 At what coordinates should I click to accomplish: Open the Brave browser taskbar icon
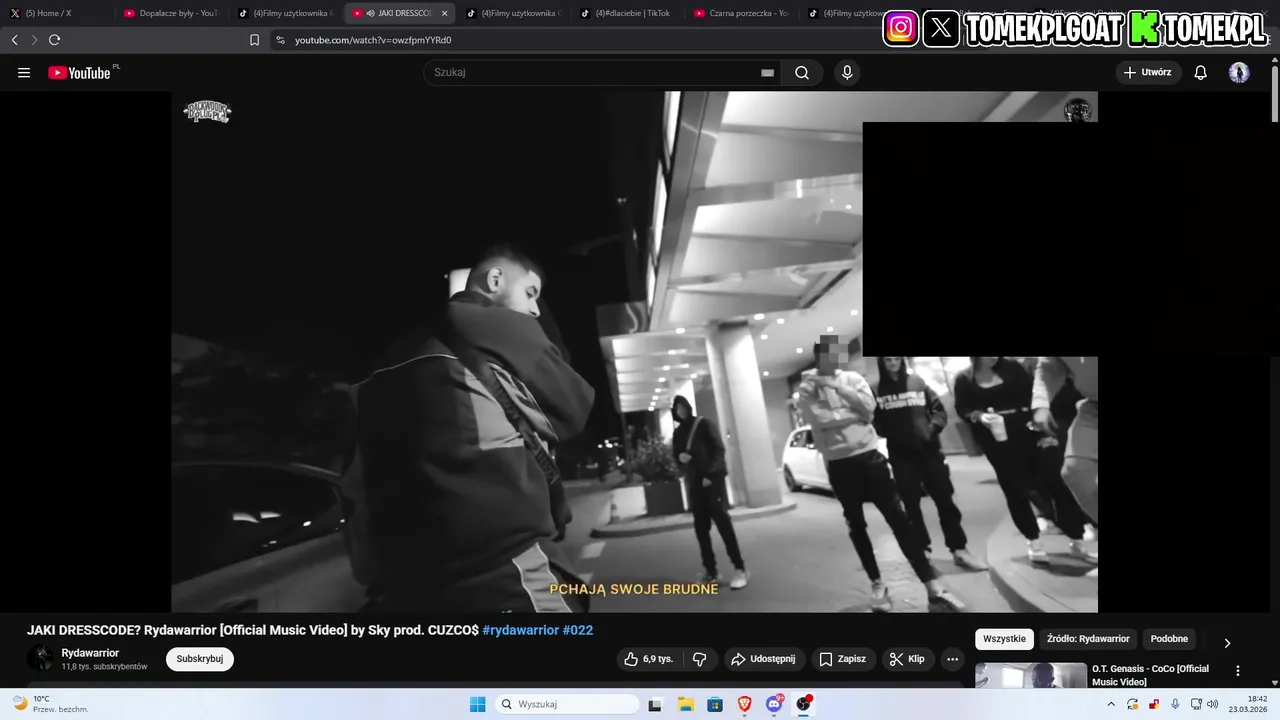744,704
